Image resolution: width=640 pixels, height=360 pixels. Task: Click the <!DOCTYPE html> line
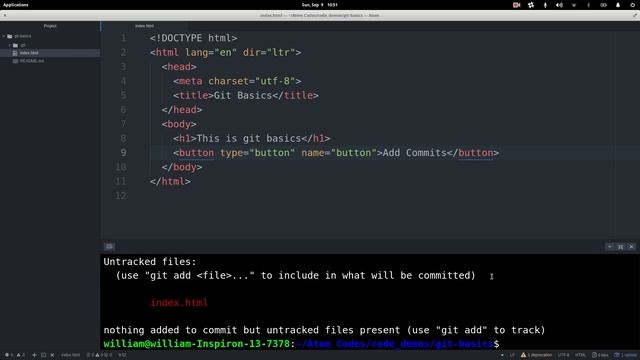coord(193,38)
